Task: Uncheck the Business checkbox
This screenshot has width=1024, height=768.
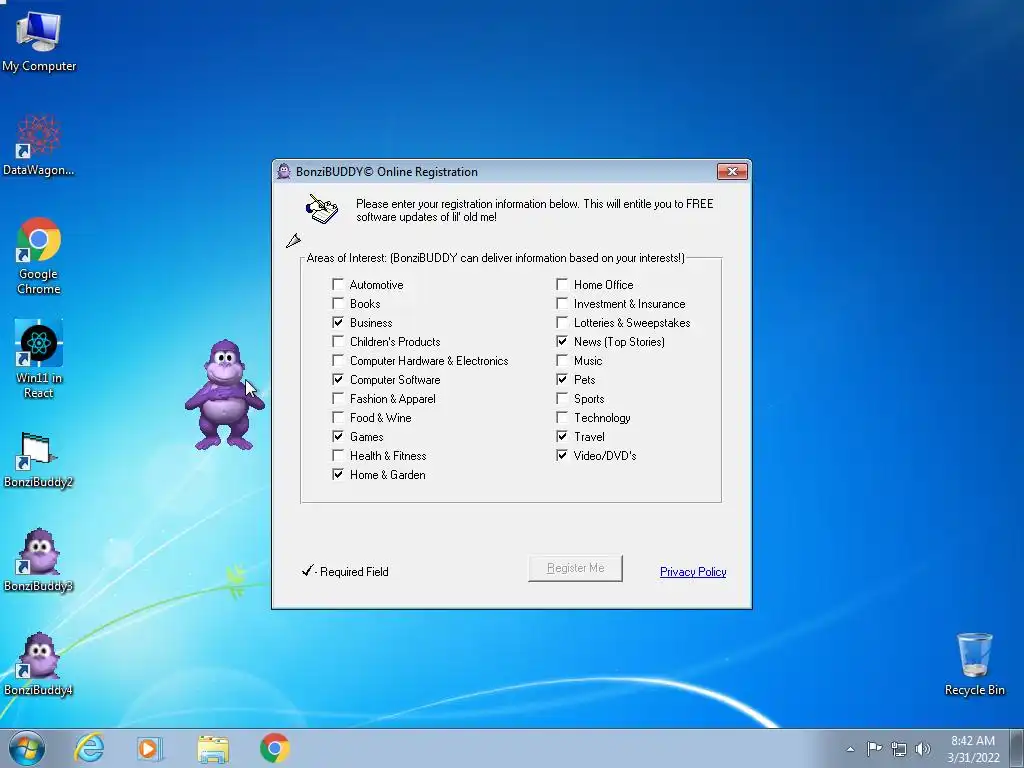Action: (x=338, y=322)
